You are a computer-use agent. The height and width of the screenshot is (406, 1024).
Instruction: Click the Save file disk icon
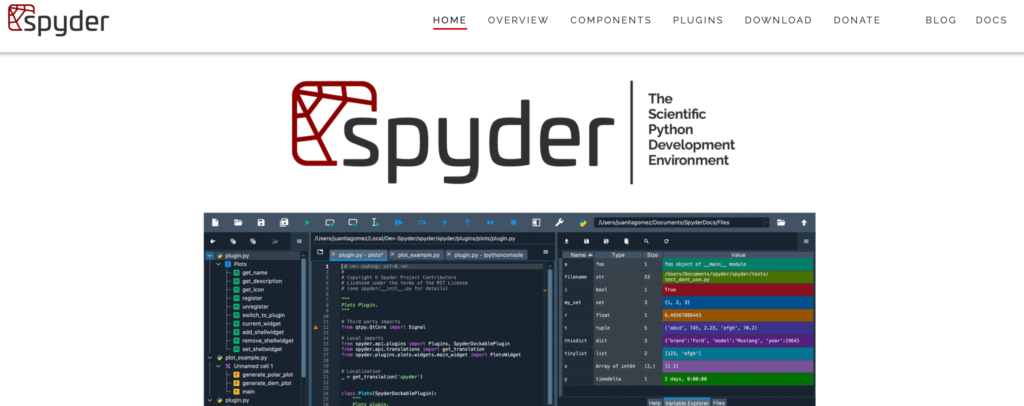[x=261, y=223]
